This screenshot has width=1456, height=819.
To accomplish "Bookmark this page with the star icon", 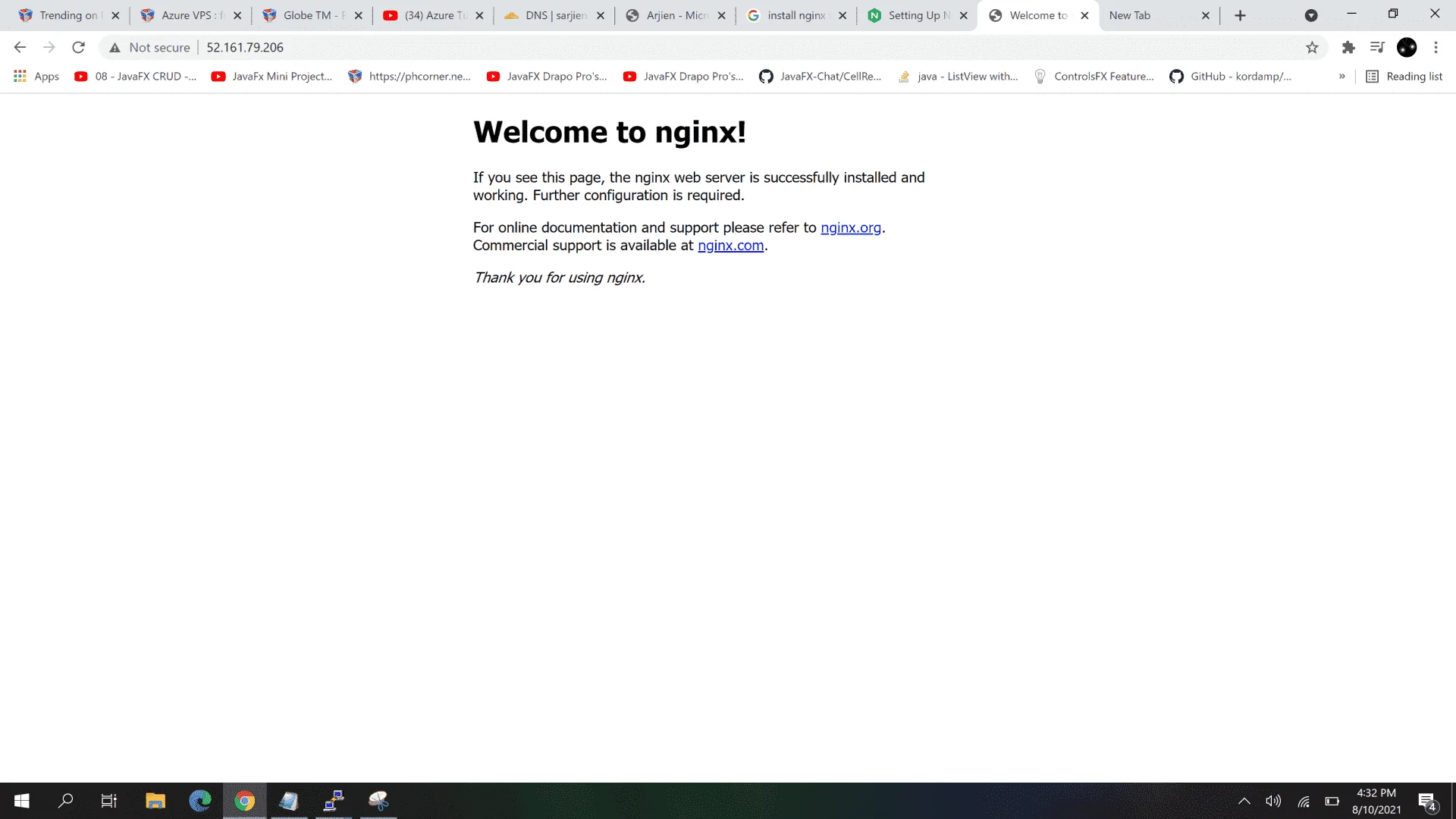I will pos(1312,47).
